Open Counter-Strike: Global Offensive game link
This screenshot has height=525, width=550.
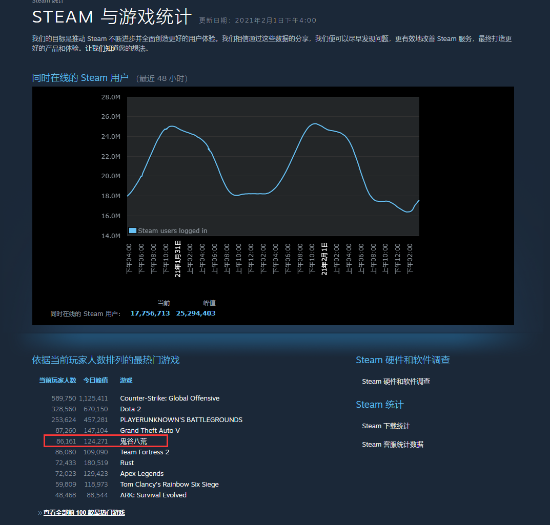click(169, 398)
